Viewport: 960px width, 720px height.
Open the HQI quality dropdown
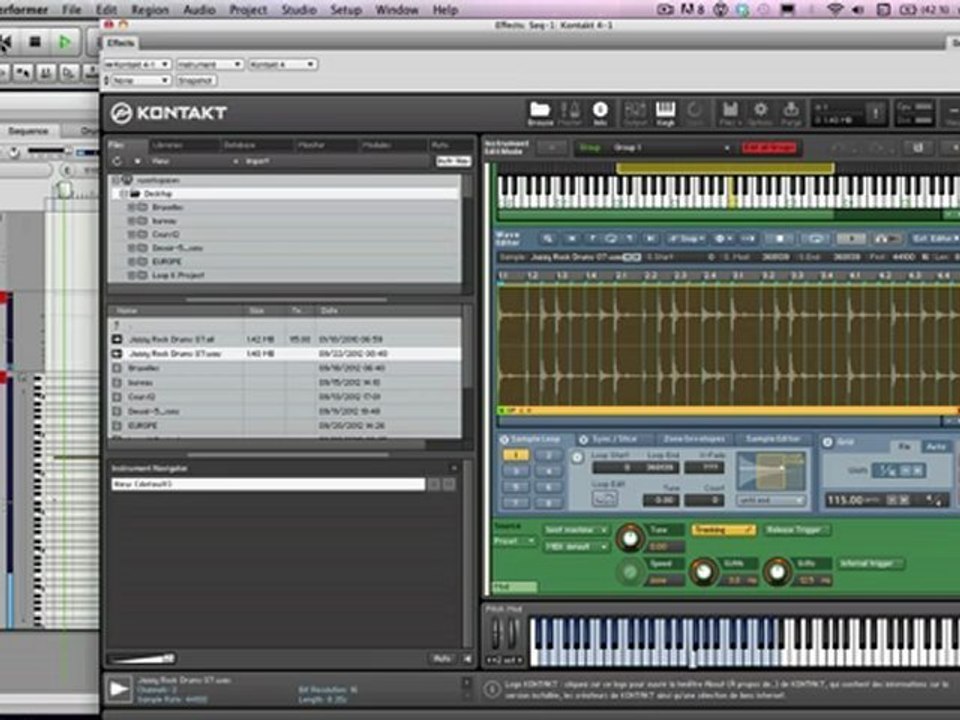point(576,546)
